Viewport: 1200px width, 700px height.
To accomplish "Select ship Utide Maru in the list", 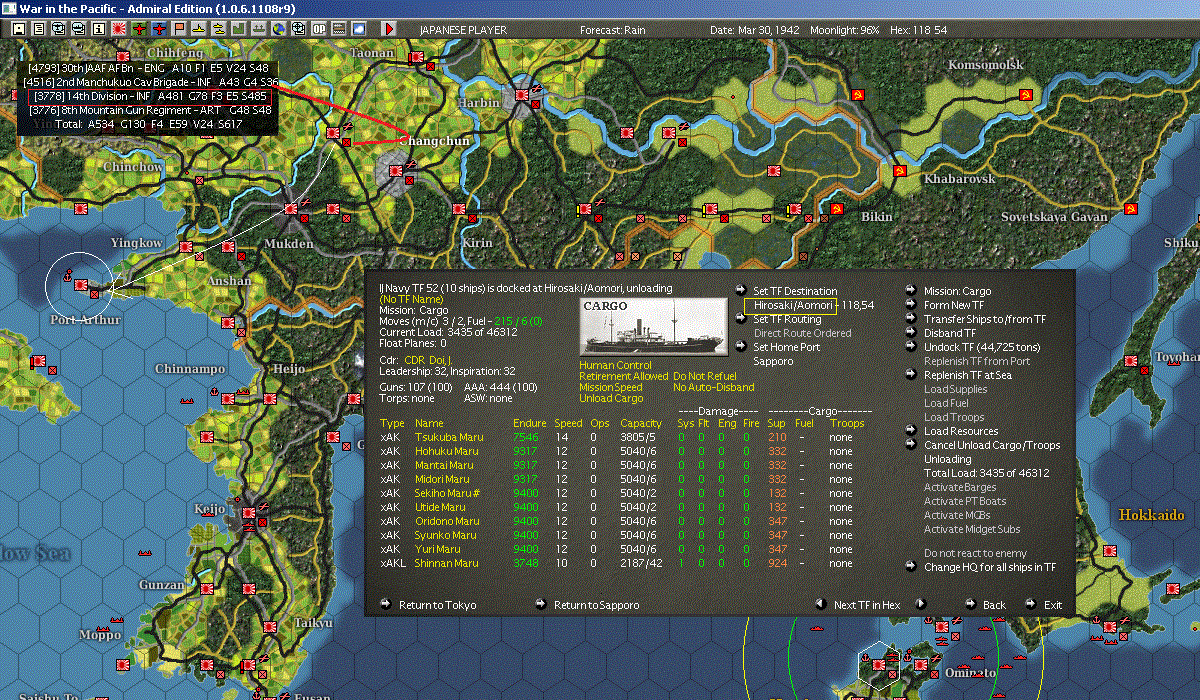I will coord(440,507).
